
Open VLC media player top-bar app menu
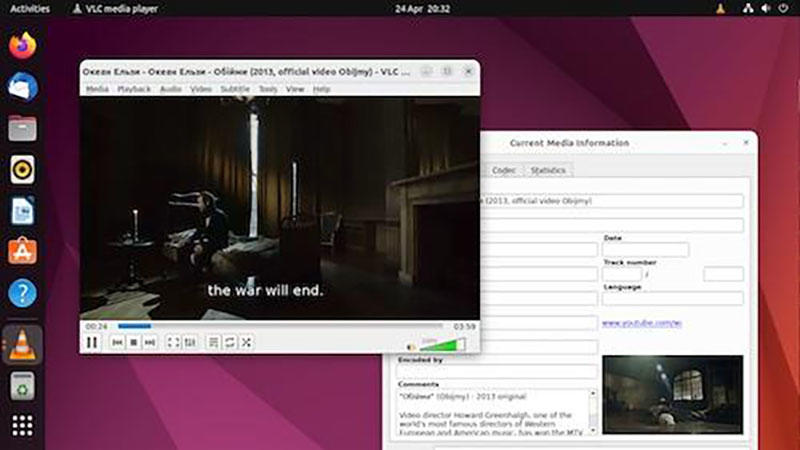click(115, 9)
